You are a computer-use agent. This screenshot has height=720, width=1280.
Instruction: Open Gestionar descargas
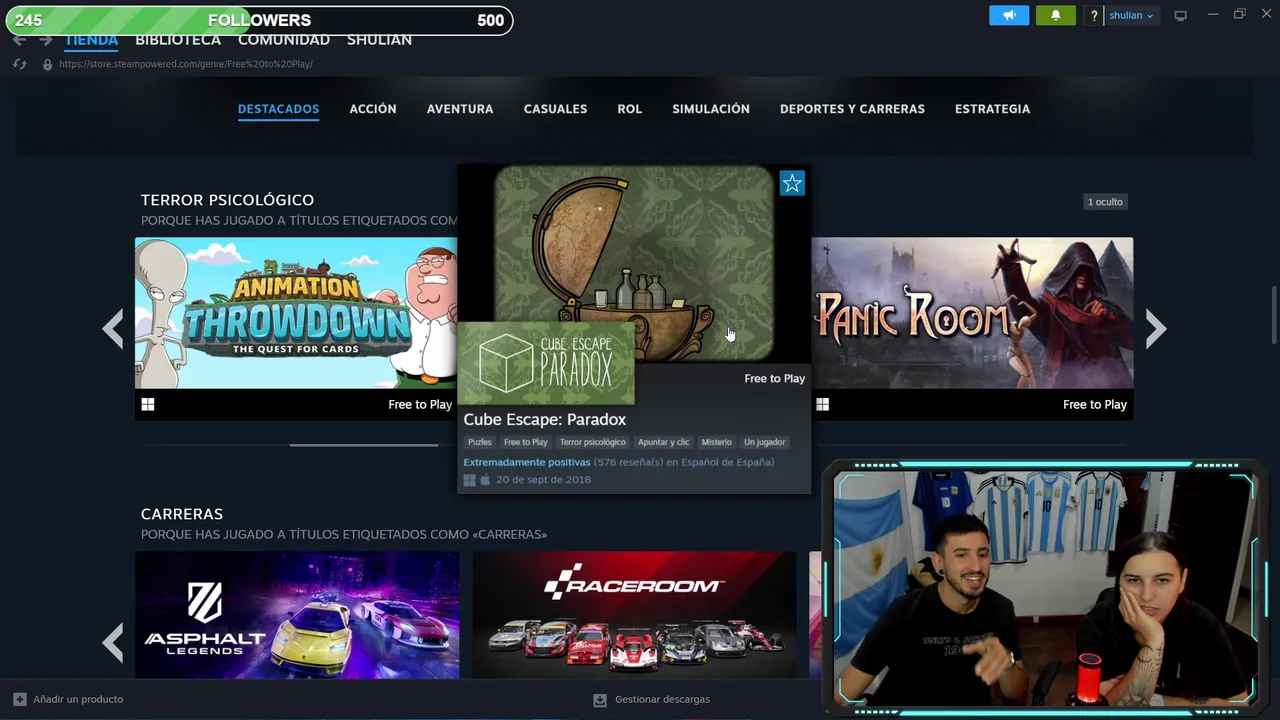pos(652,700)
